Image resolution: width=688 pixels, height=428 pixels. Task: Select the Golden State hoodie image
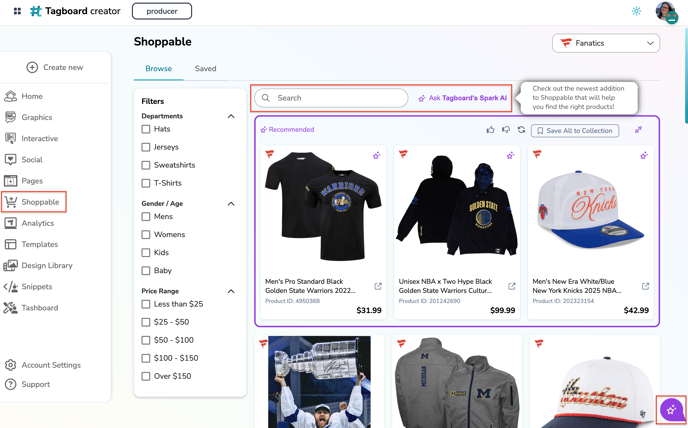pyautogui.click(x=457, y=205)
